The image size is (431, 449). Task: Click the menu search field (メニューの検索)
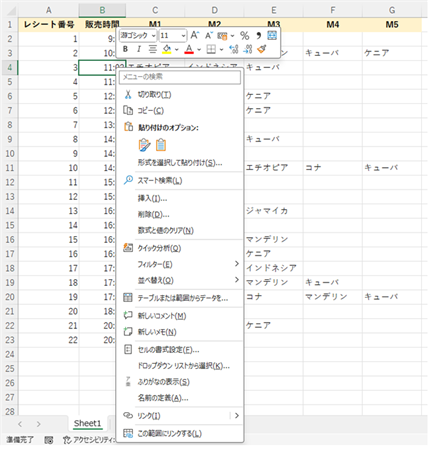pos(180,77)
